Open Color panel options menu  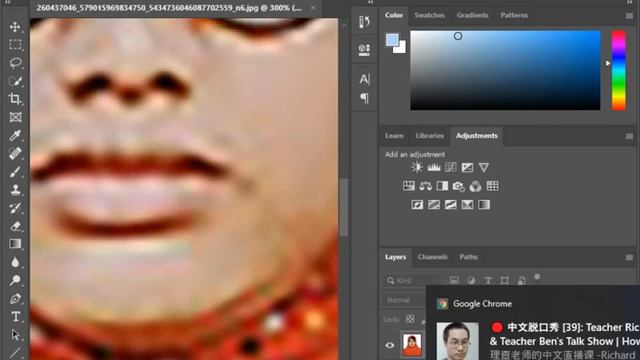click(629, 16)
